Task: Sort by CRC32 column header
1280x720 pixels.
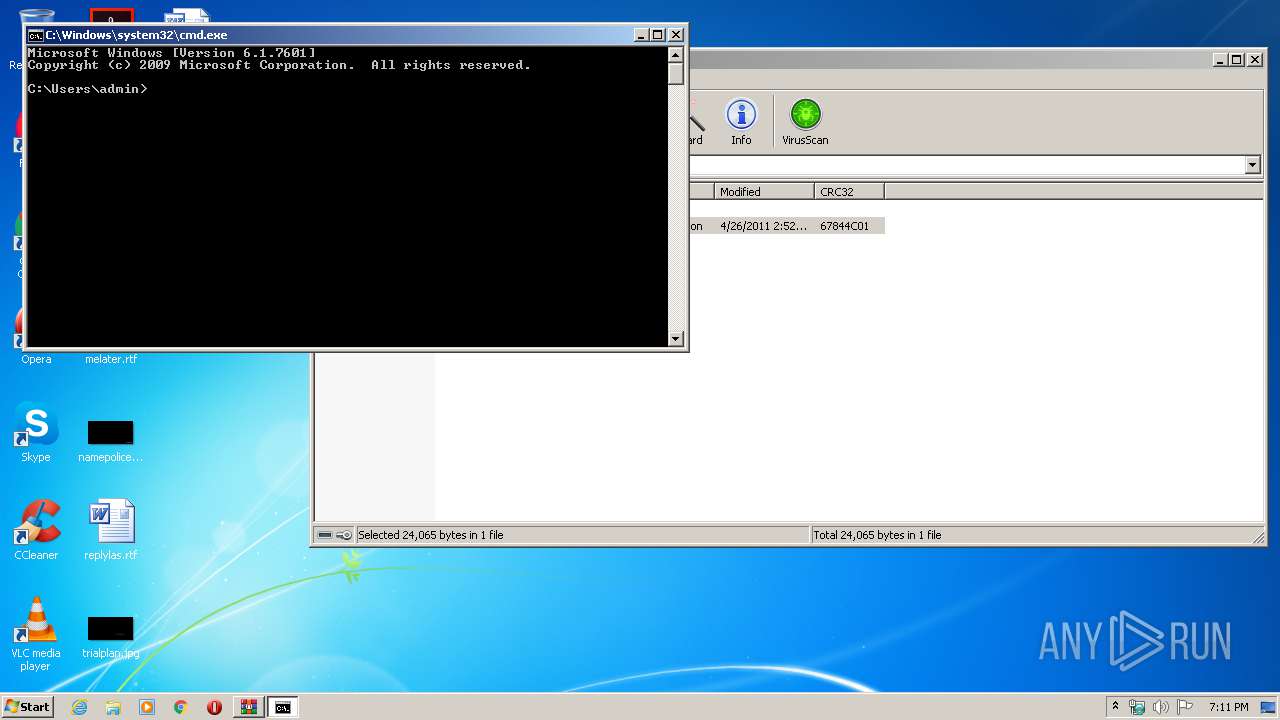Action: coord(849,191)
